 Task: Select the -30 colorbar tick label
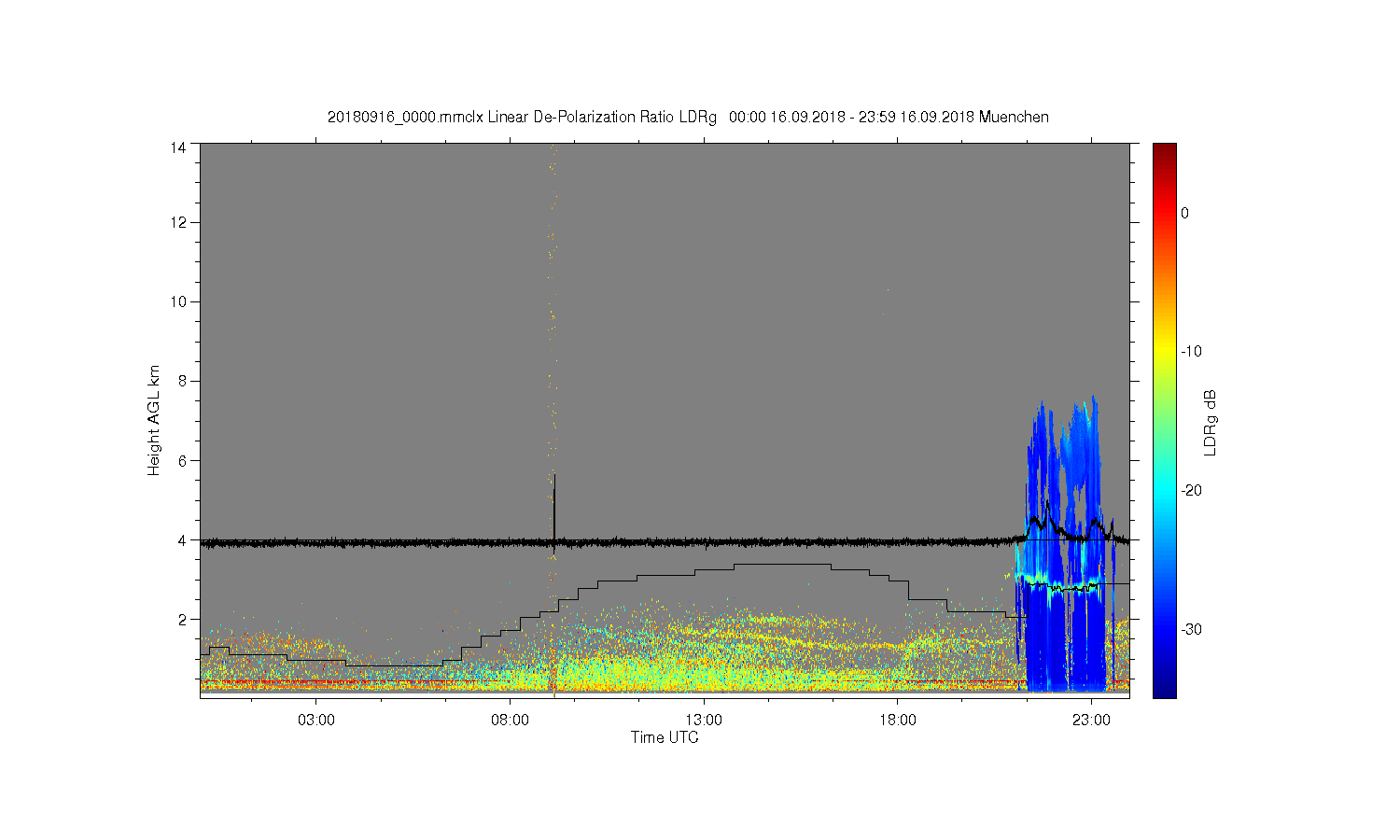1191,629
